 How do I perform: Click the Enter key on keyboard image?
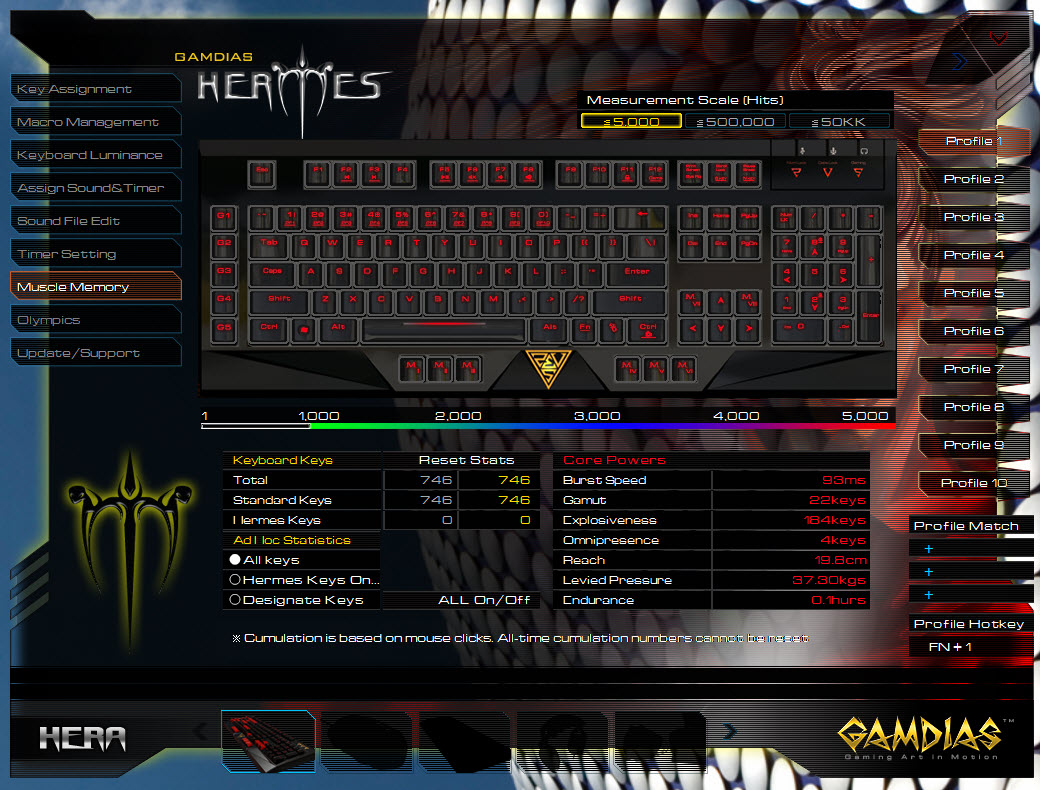click(636, 273)
